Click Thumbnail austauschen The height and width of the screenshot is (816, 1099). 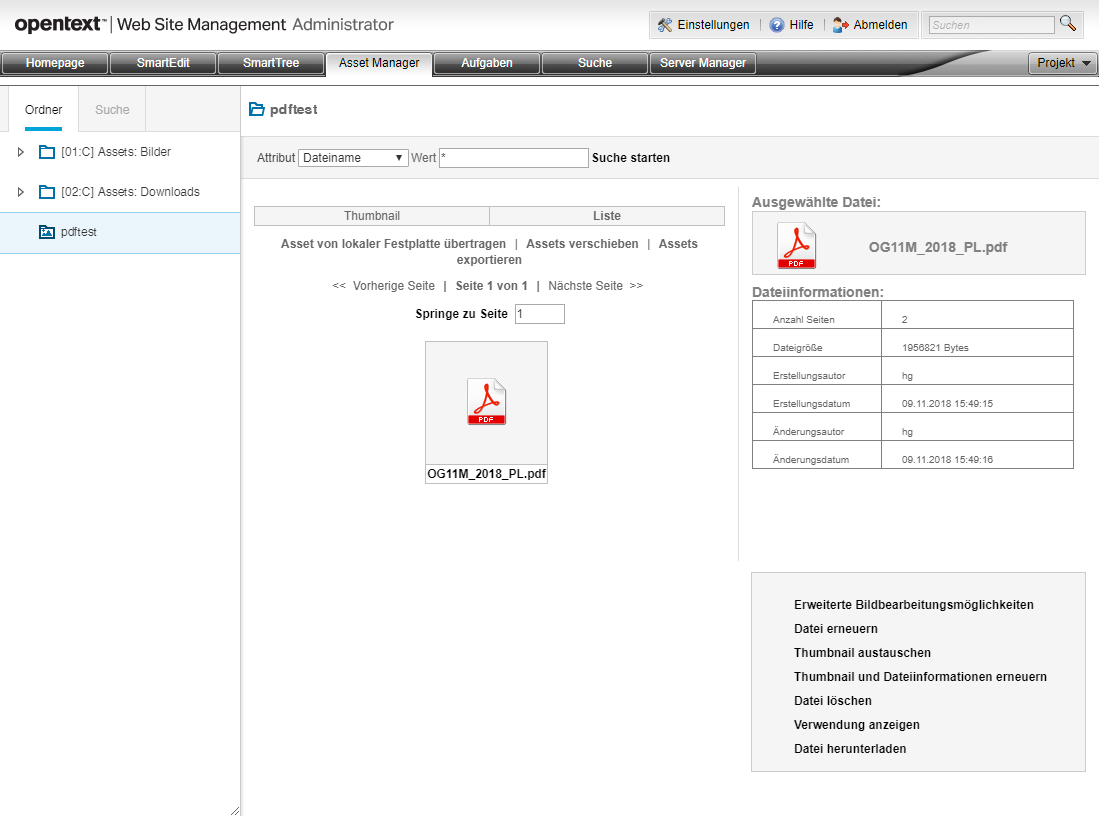point(862,653)
